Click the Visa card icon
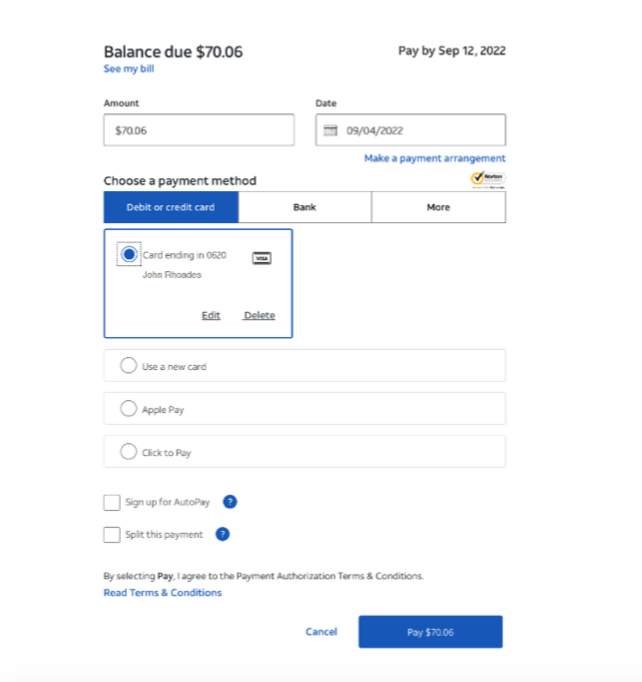This screenshot has height=682, width=642. (262, 258)
